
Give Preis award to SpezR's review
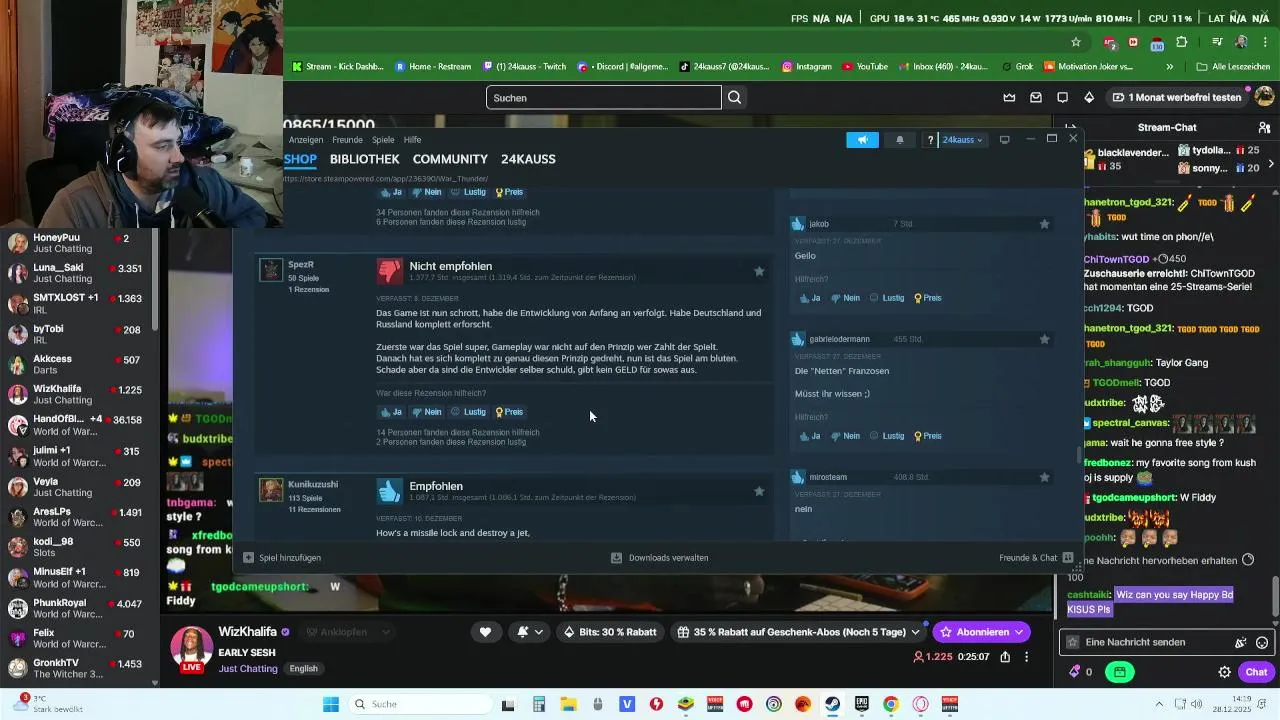(x=509, y=412)
